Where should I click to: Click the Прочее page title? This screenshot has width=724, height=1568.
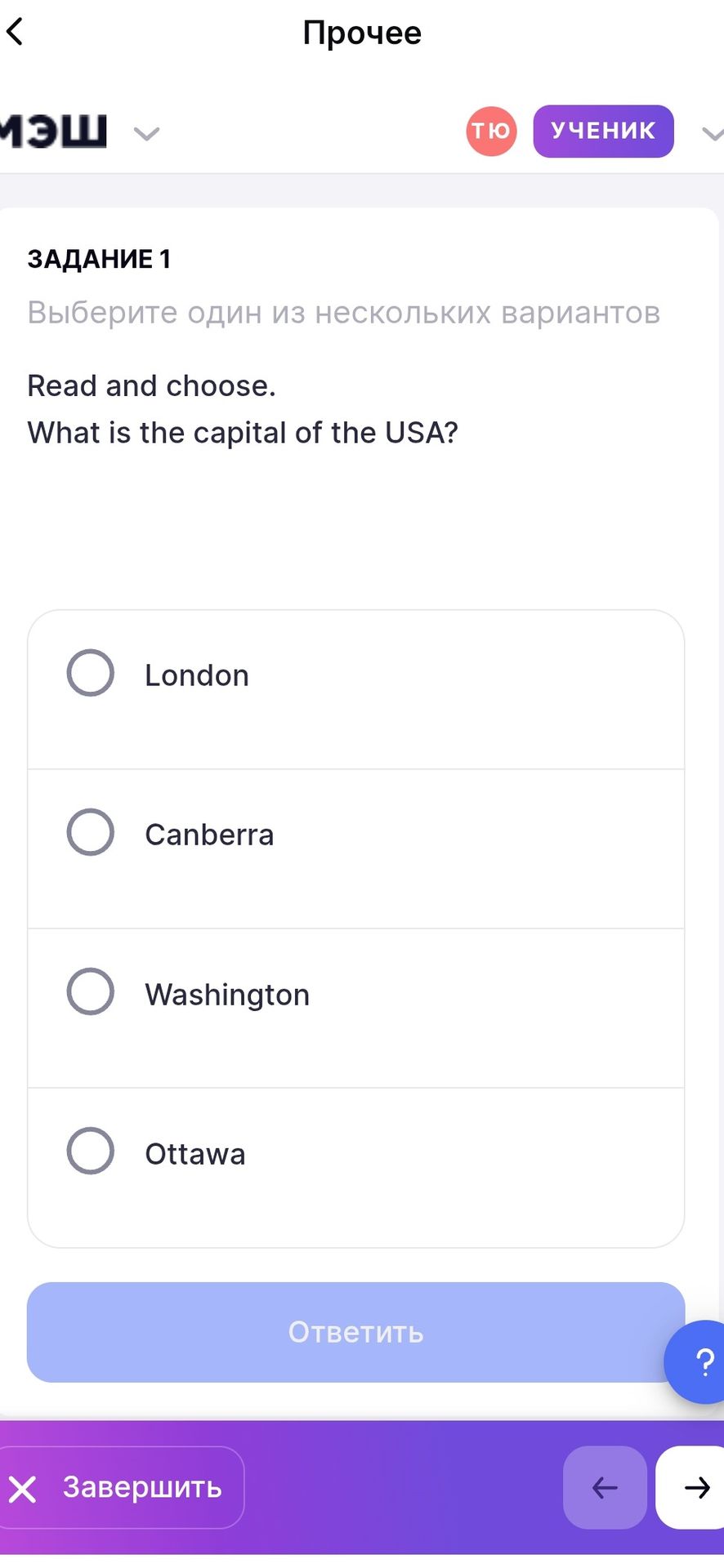pyautogui.click(x=362, y=33)
